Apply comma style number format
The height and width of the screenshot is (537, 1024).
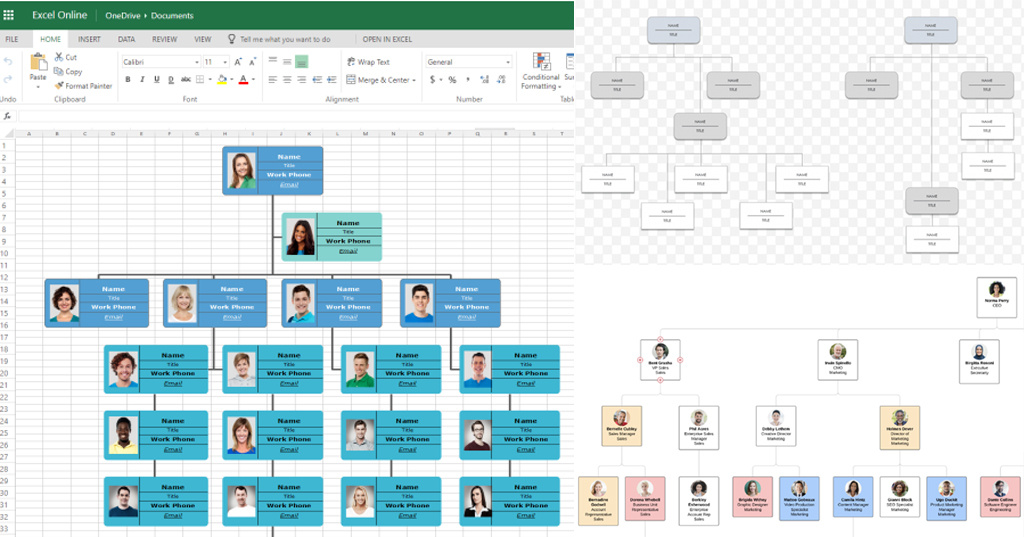(468, 80)
